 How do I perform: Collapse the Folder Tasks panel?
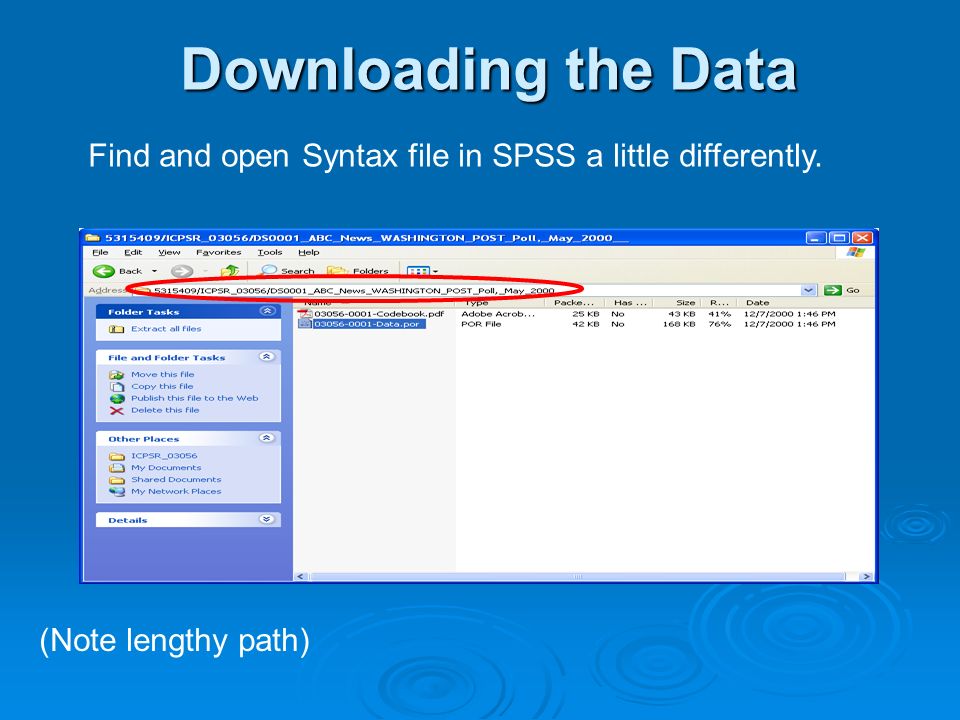point(267,311)
